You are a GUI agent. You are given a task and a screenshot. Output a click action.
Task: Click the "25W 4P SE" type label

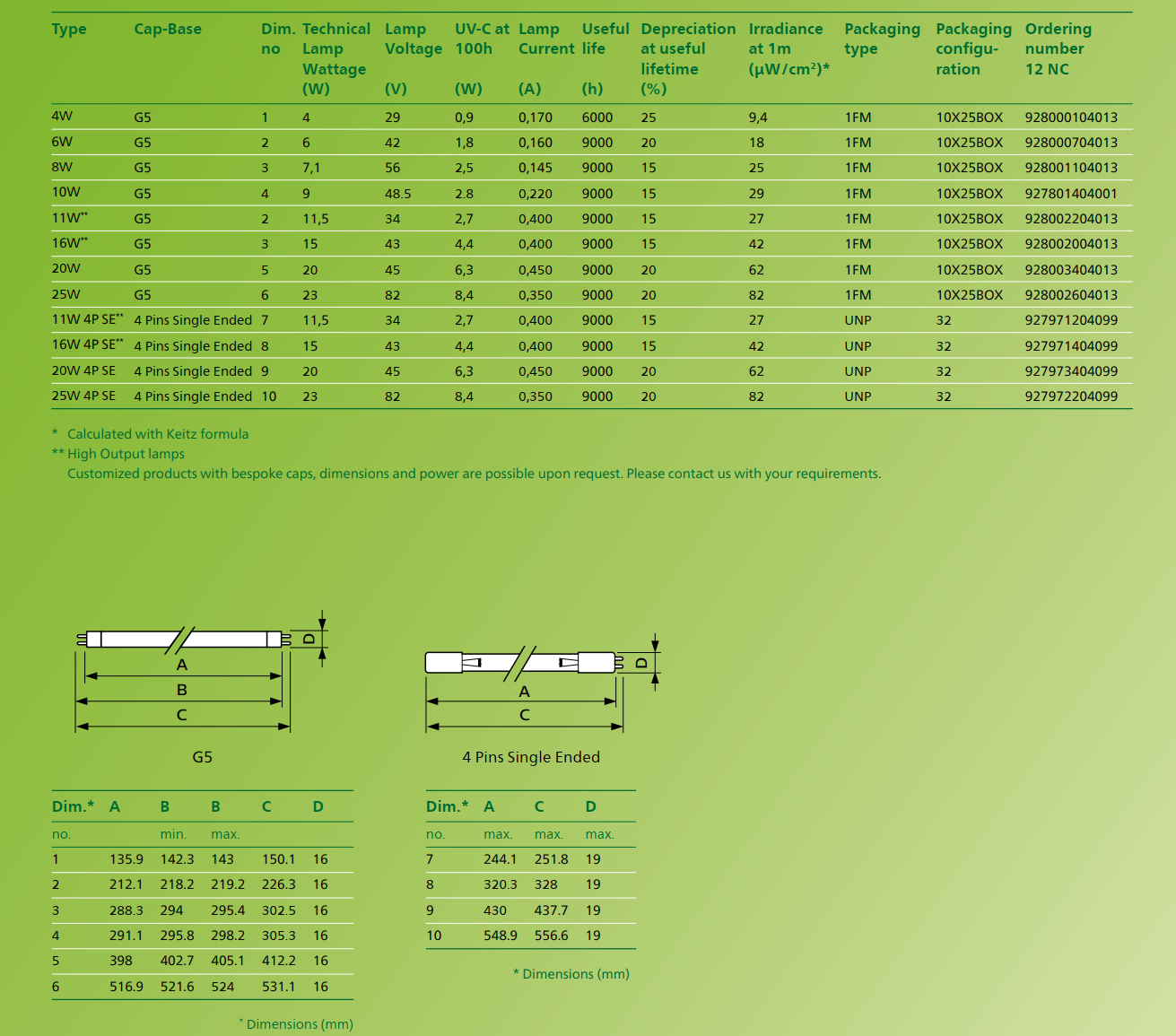(83, 396)
